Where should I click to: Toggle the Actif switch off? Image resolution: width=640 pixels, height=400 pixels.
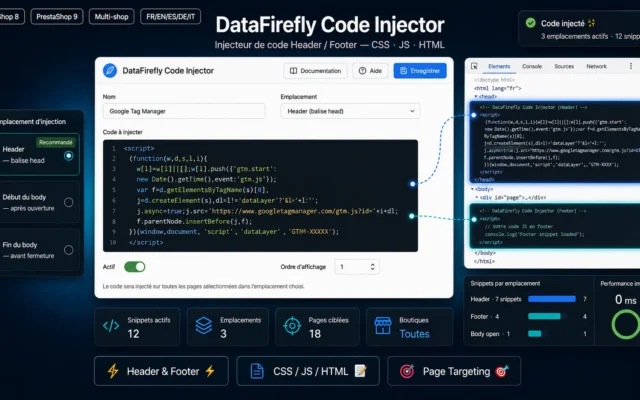(x=135, y=267)
